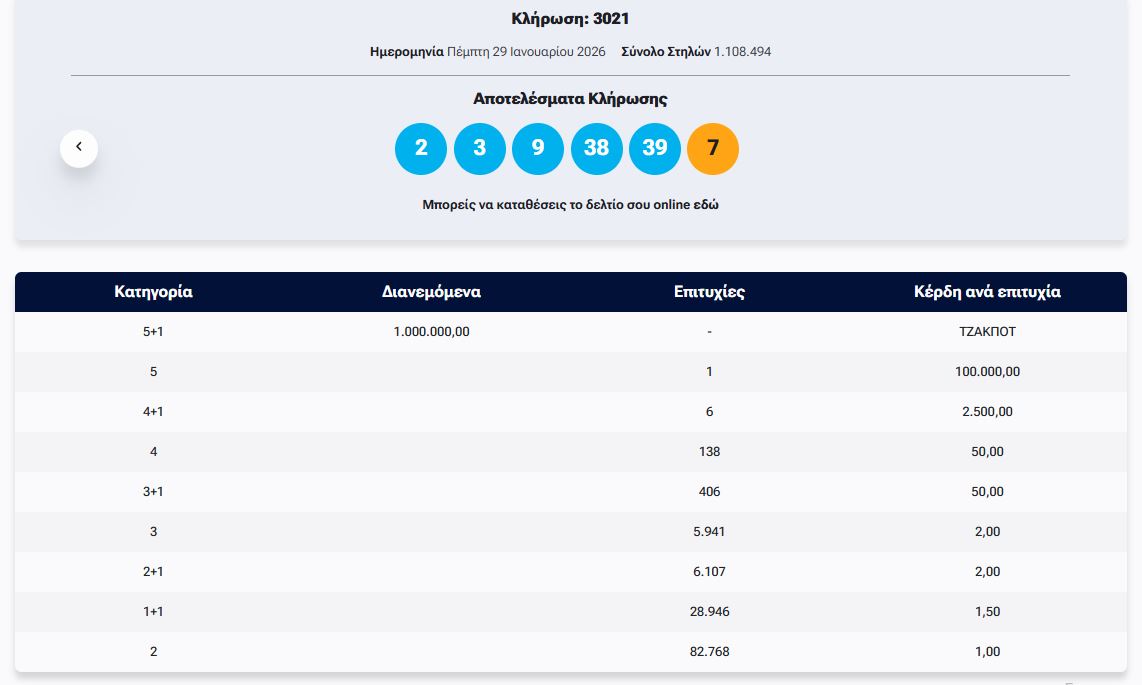Click the Κέρδη ανά επιτυχία column header
The image size is (1142, 685).
986,292
